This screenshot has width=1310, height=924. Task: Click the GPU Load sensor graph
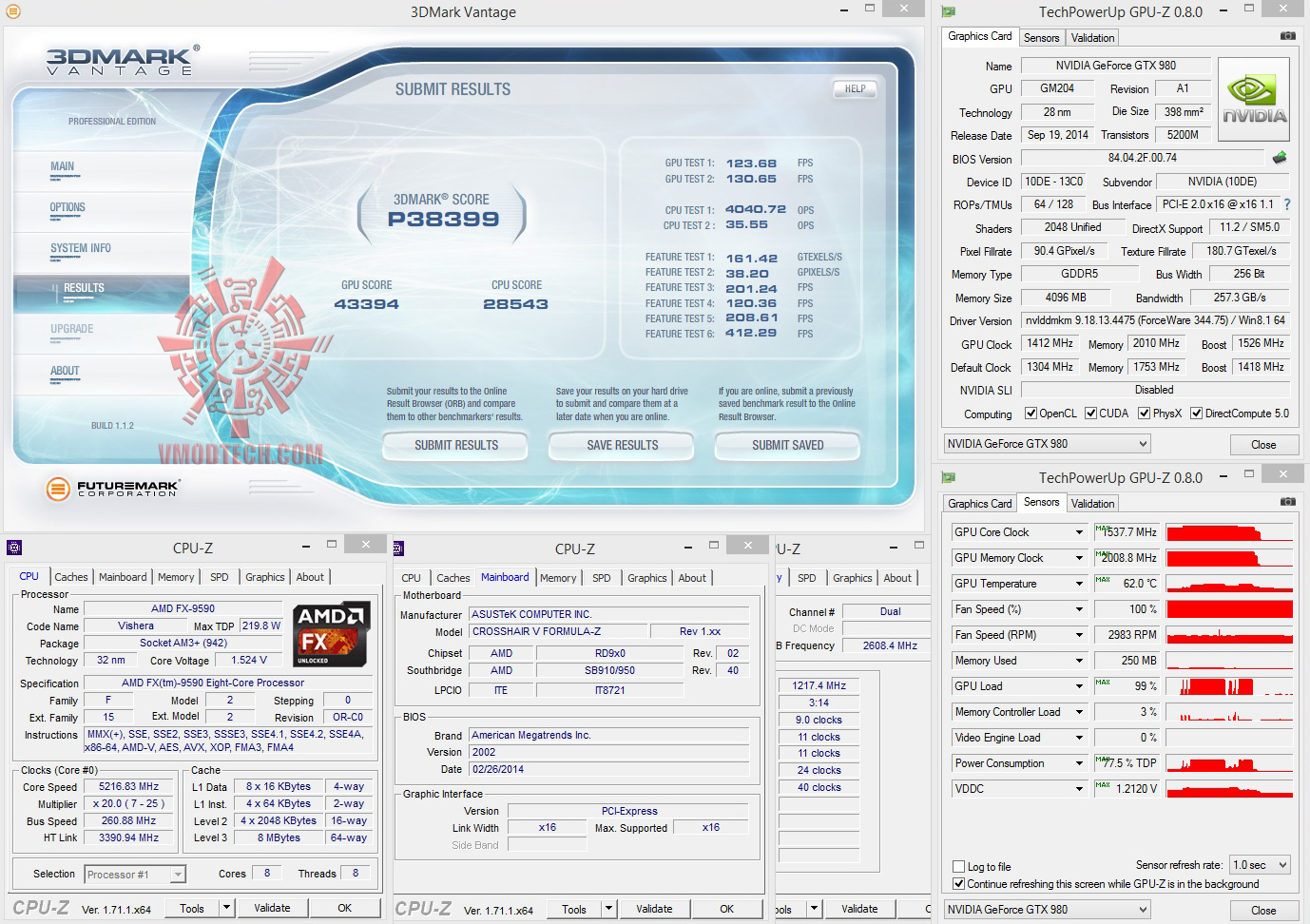tap(1229, 686)
